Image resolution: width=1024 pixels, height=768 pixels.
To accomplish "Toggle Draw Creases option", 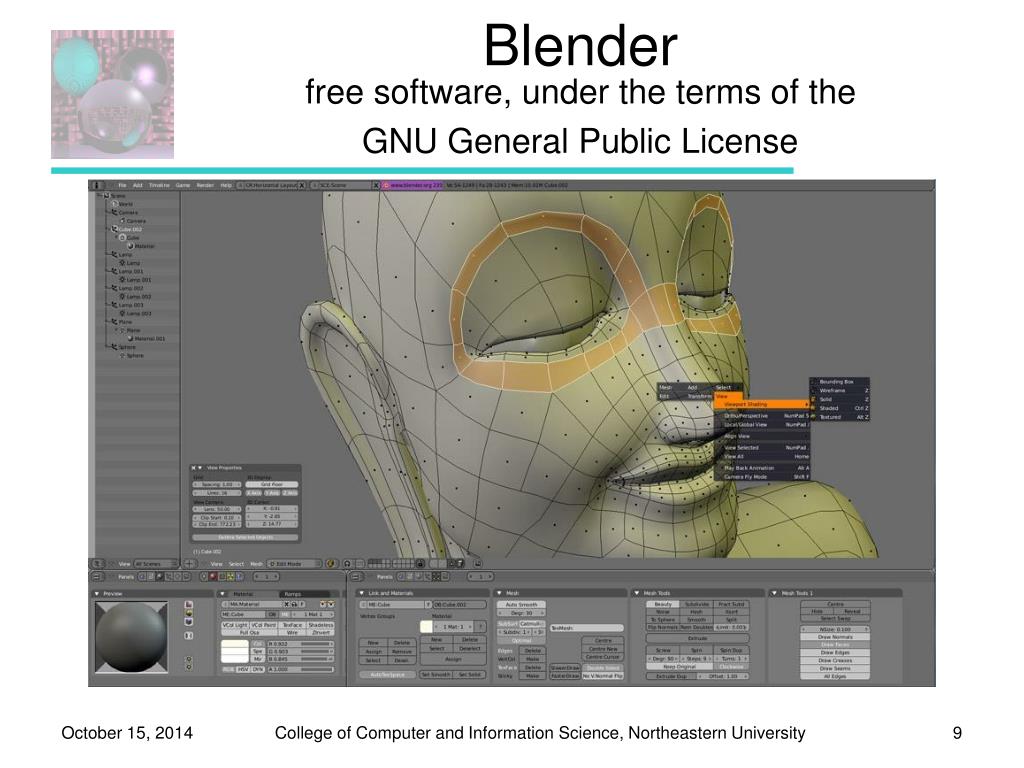I will click(835, 660).
